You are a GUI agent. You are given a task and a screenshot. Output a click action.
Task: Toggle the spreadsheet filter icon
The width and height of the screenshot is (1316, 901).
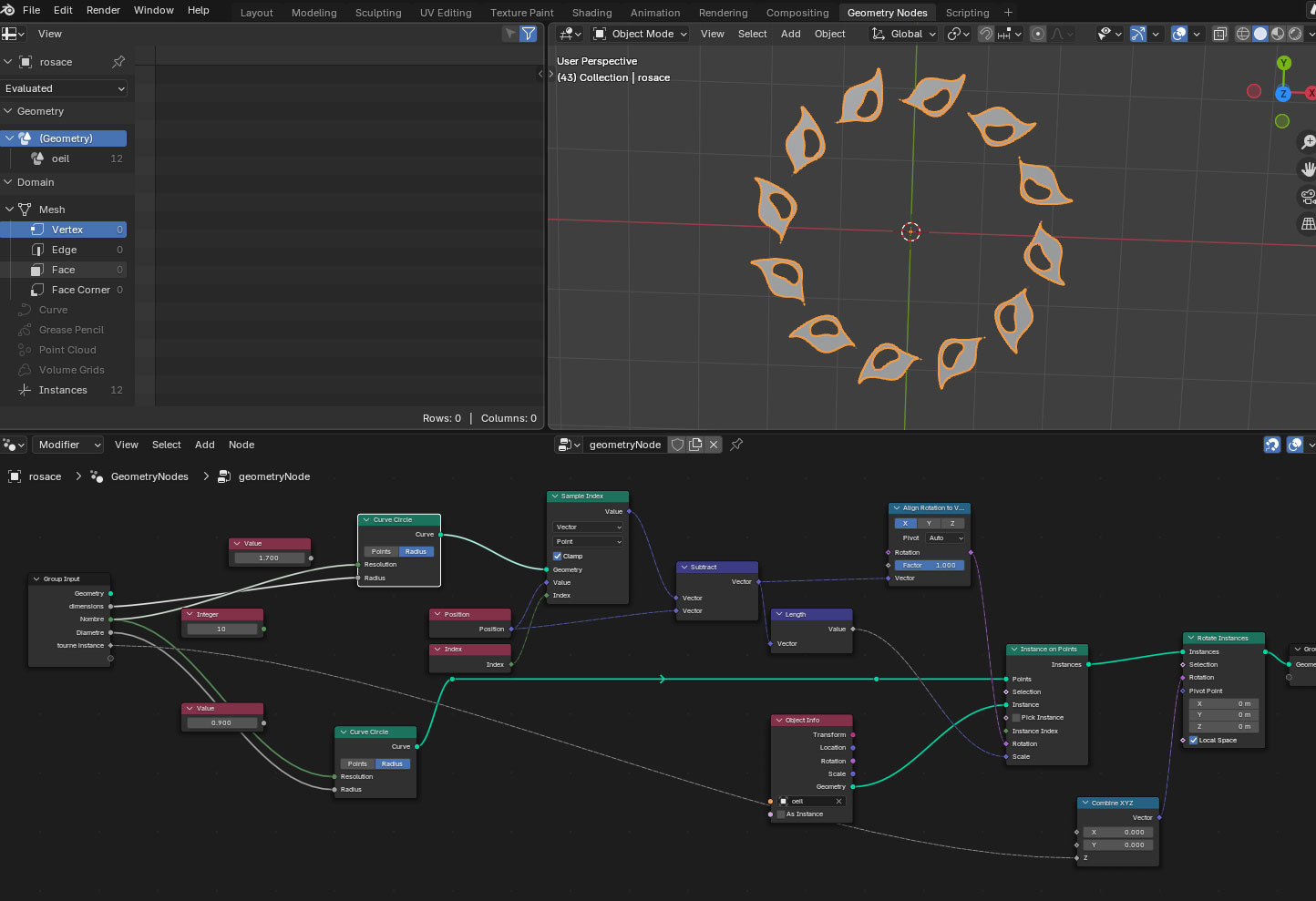(528, 34)
